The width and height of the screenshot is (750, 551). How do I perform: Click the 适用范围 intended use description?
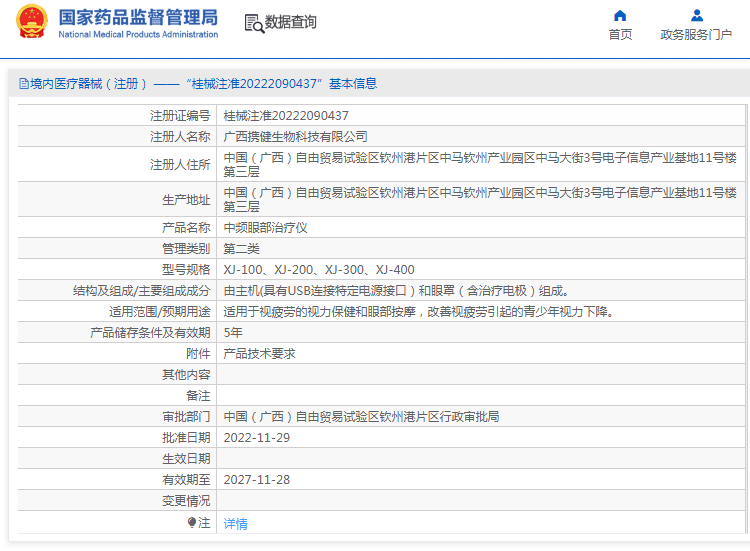pyautogui.click(x=419, y=312)
